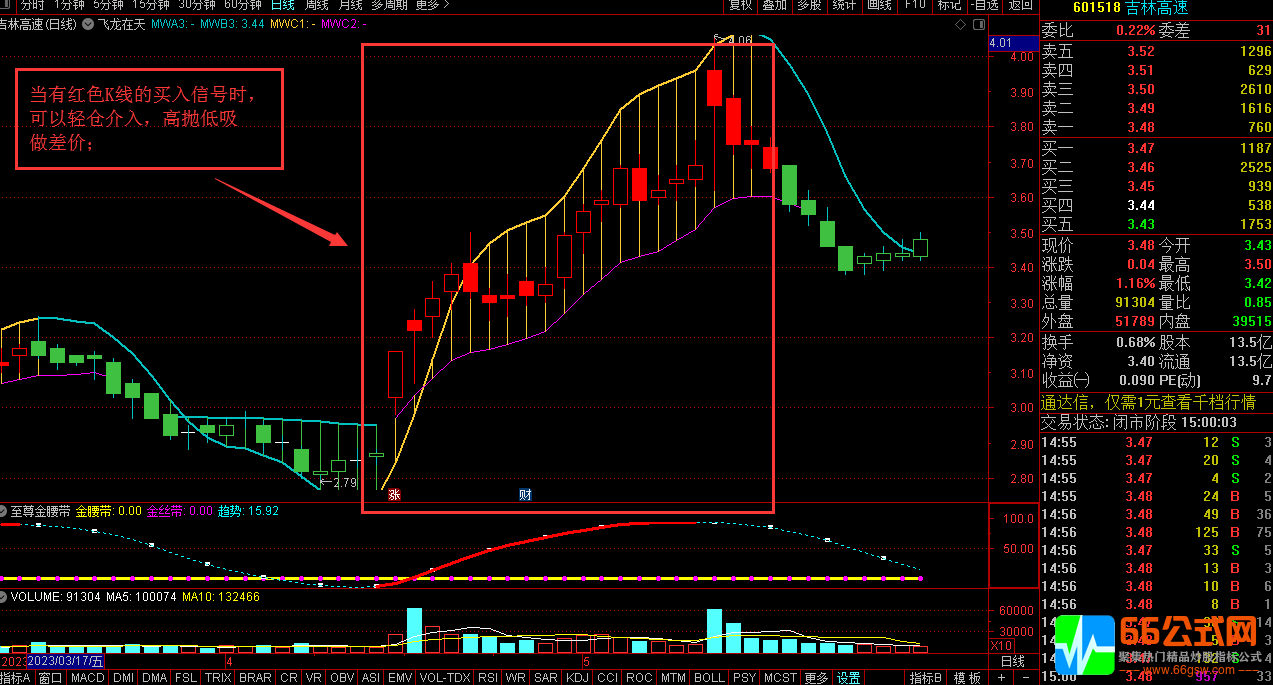Select the VOL-TDX indicator tab
Viewport: 1273px width, 685px height.
444,677
